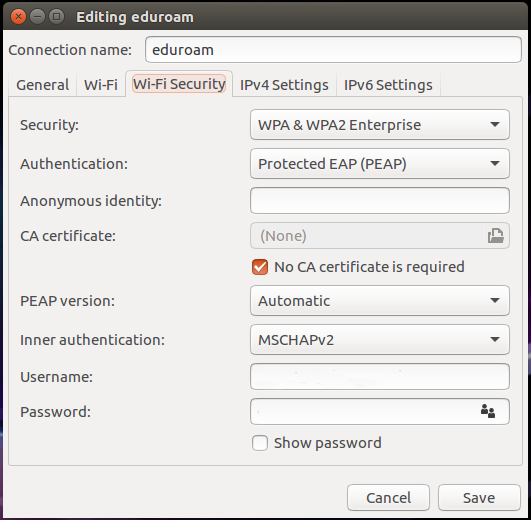
Task: Click the password storage users icon
Action: (x=488, y=411)
